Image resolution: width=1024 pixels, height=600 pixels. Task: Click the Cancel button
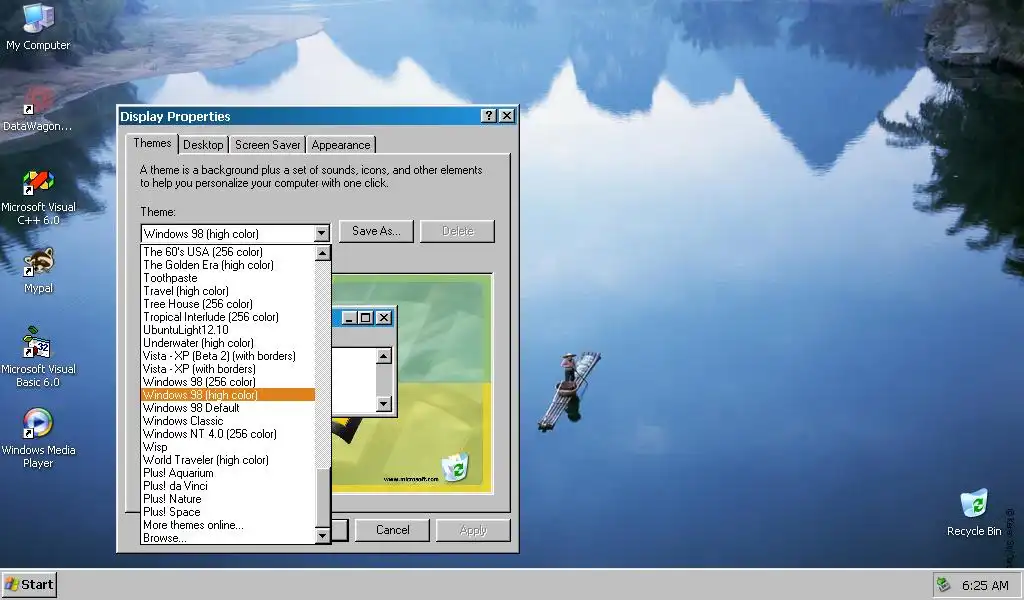(x=392, y=530)
